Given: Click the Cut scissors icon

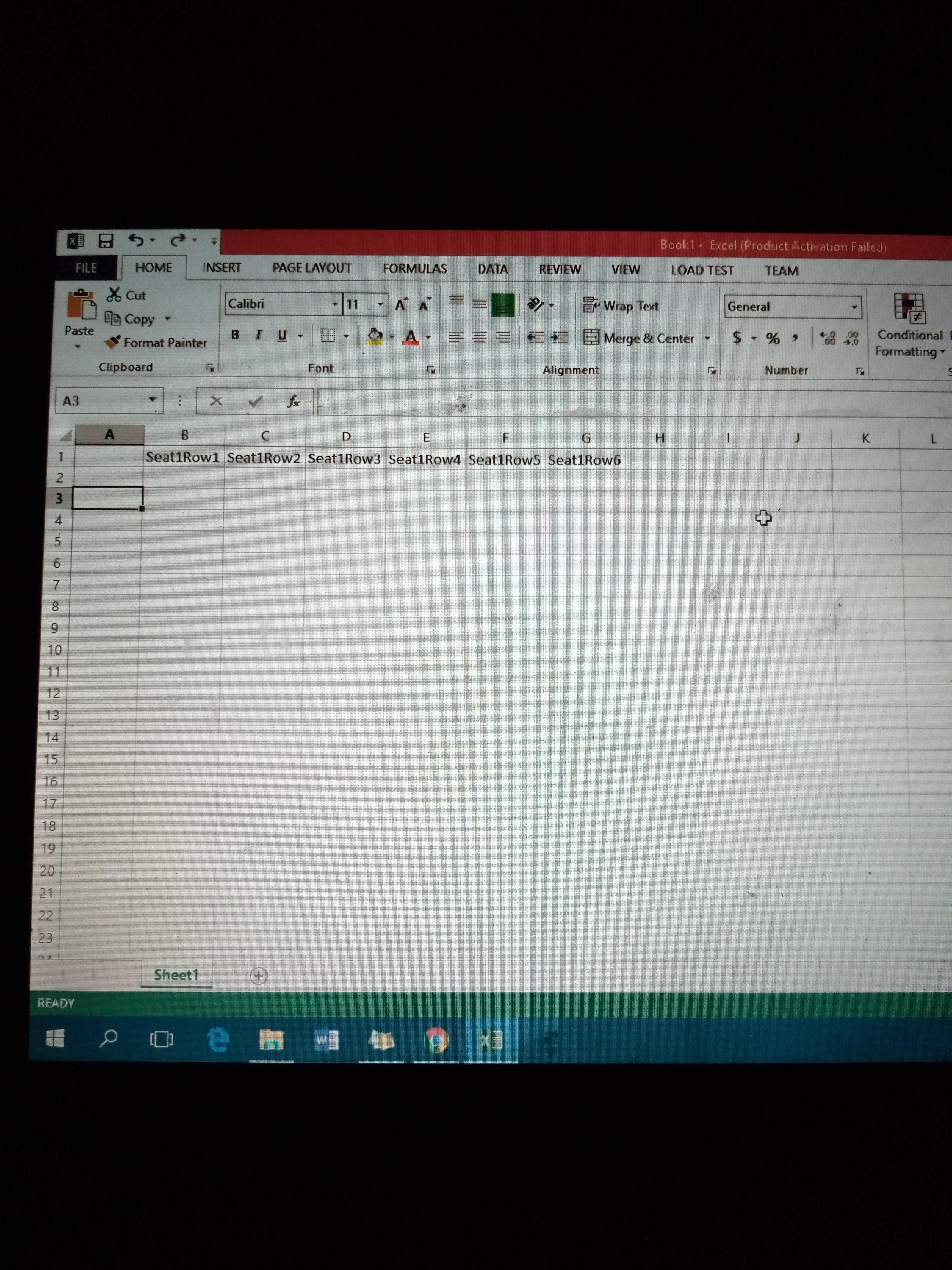Looking at the screenshot, I should pyautogui.click(x=114, y=295).
